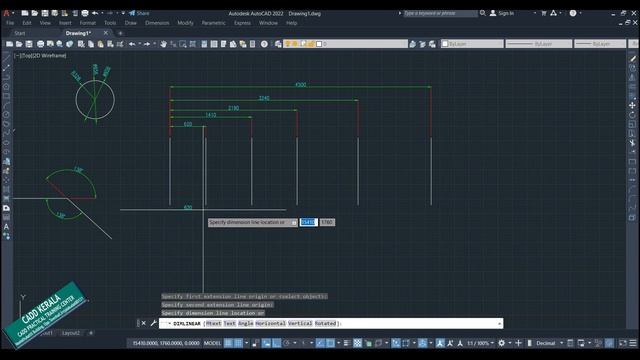640x360 pixels.
Task: Toggle Snap mode in status bar
Action: [x=238, y=343]
